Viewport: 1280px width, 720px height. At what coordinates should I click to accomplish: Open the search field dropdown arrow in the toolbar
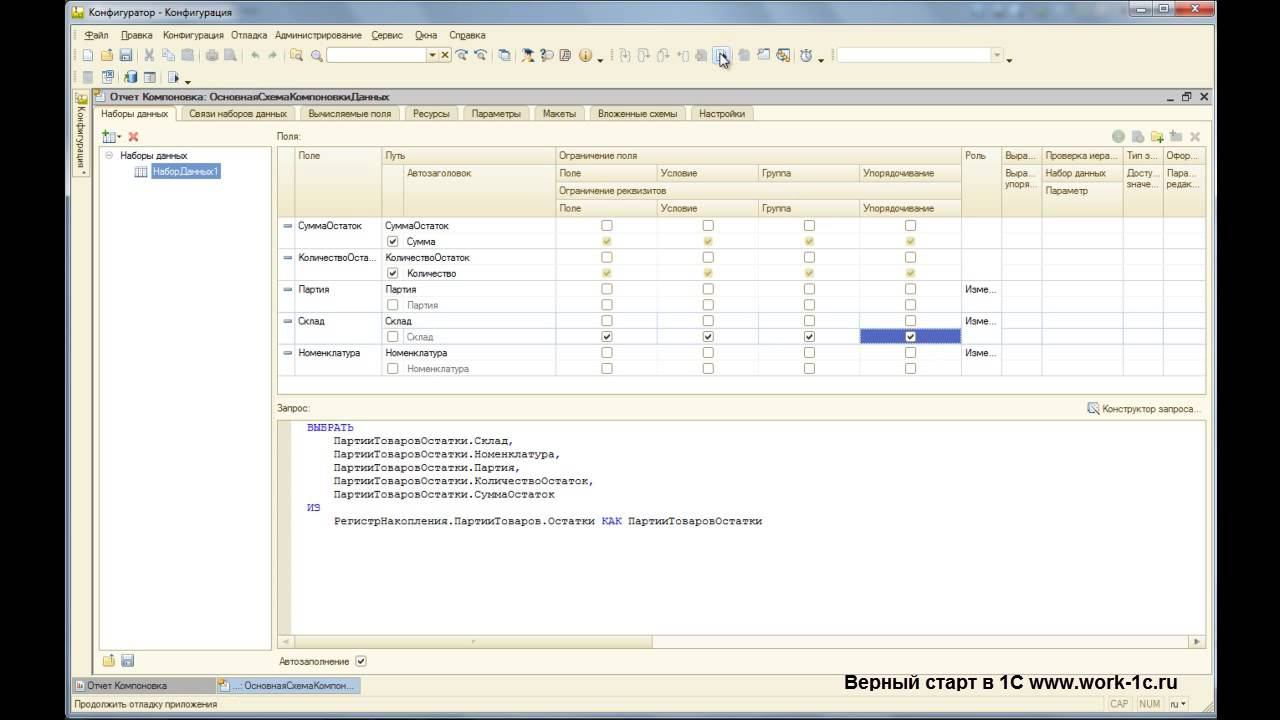[x=432, y=56]
